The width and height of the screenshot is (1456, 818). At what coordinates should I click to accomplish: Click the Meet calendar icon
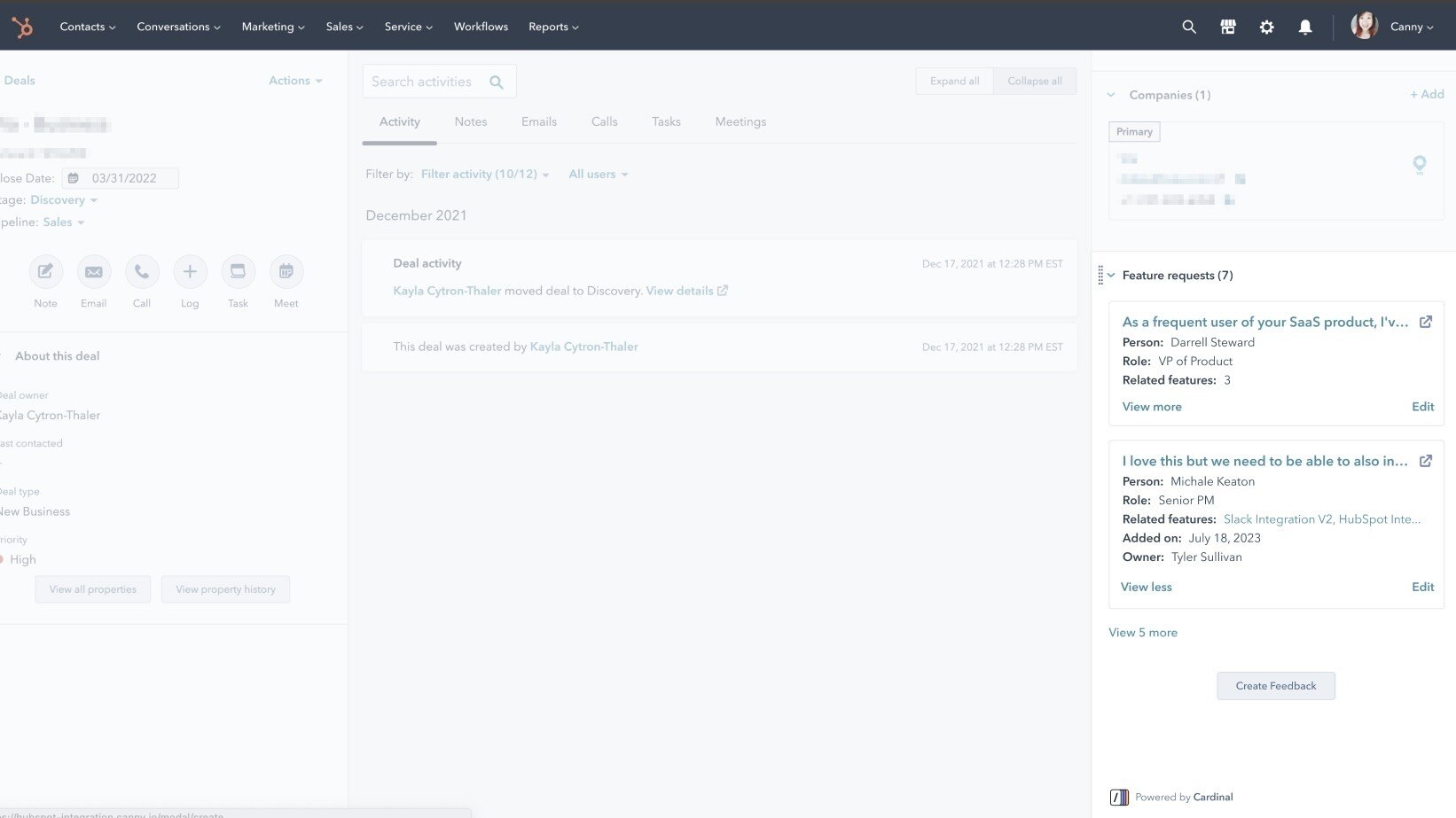click(286, 272)
